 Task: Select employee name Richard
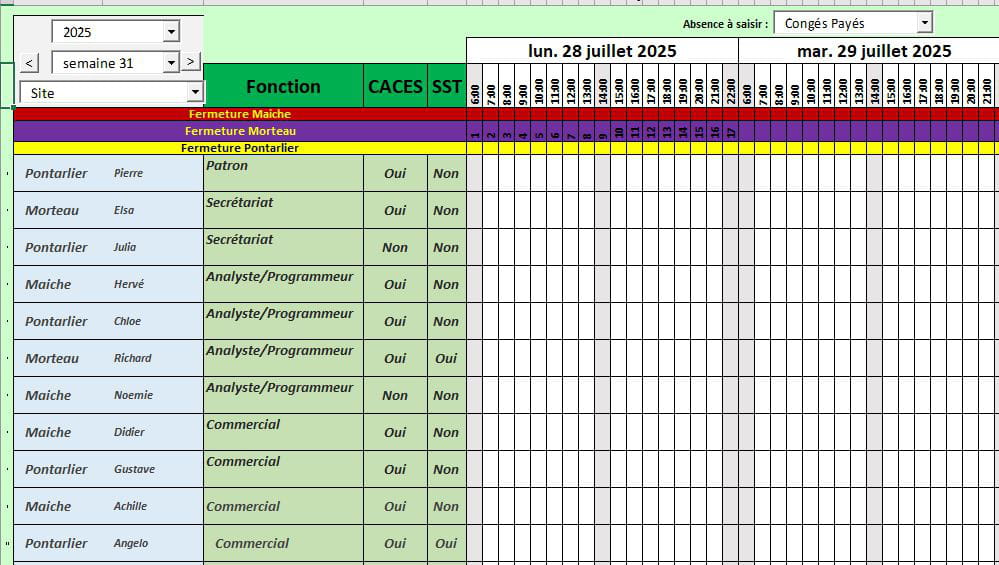click(133, 358)
